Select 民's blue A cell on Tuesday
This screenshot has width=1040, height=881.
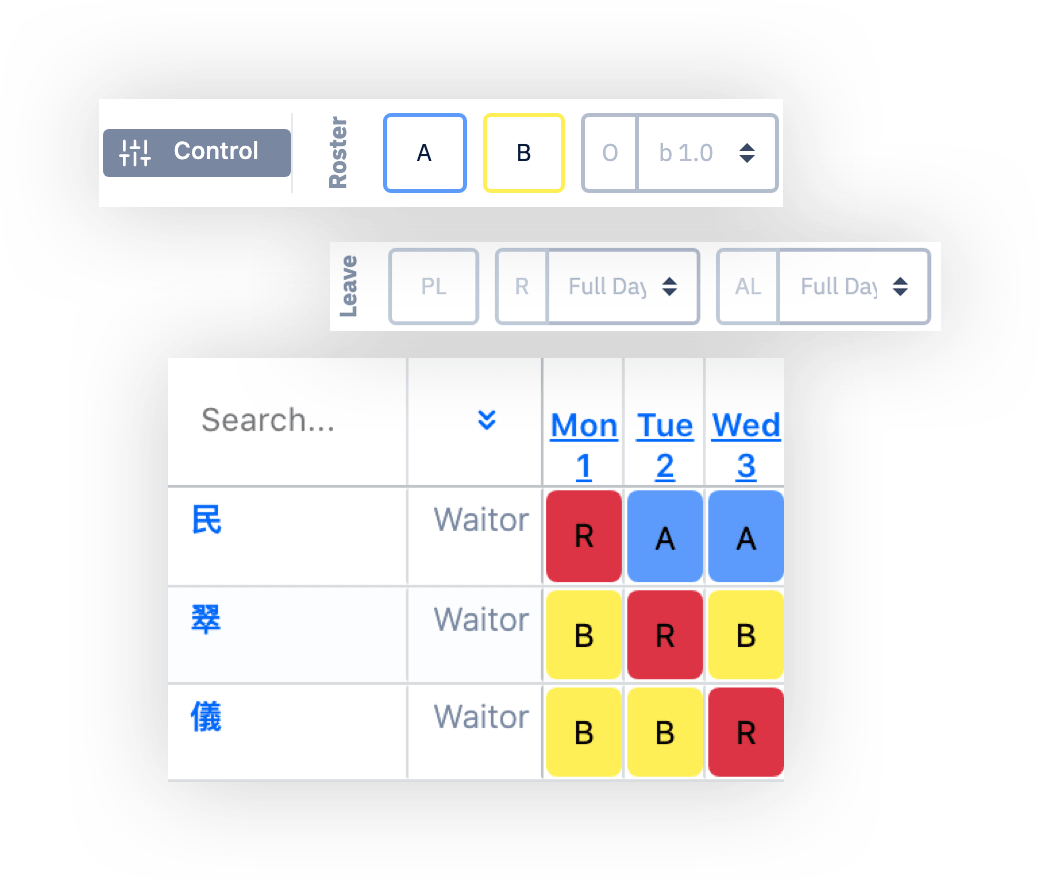[x=665, y=536]
